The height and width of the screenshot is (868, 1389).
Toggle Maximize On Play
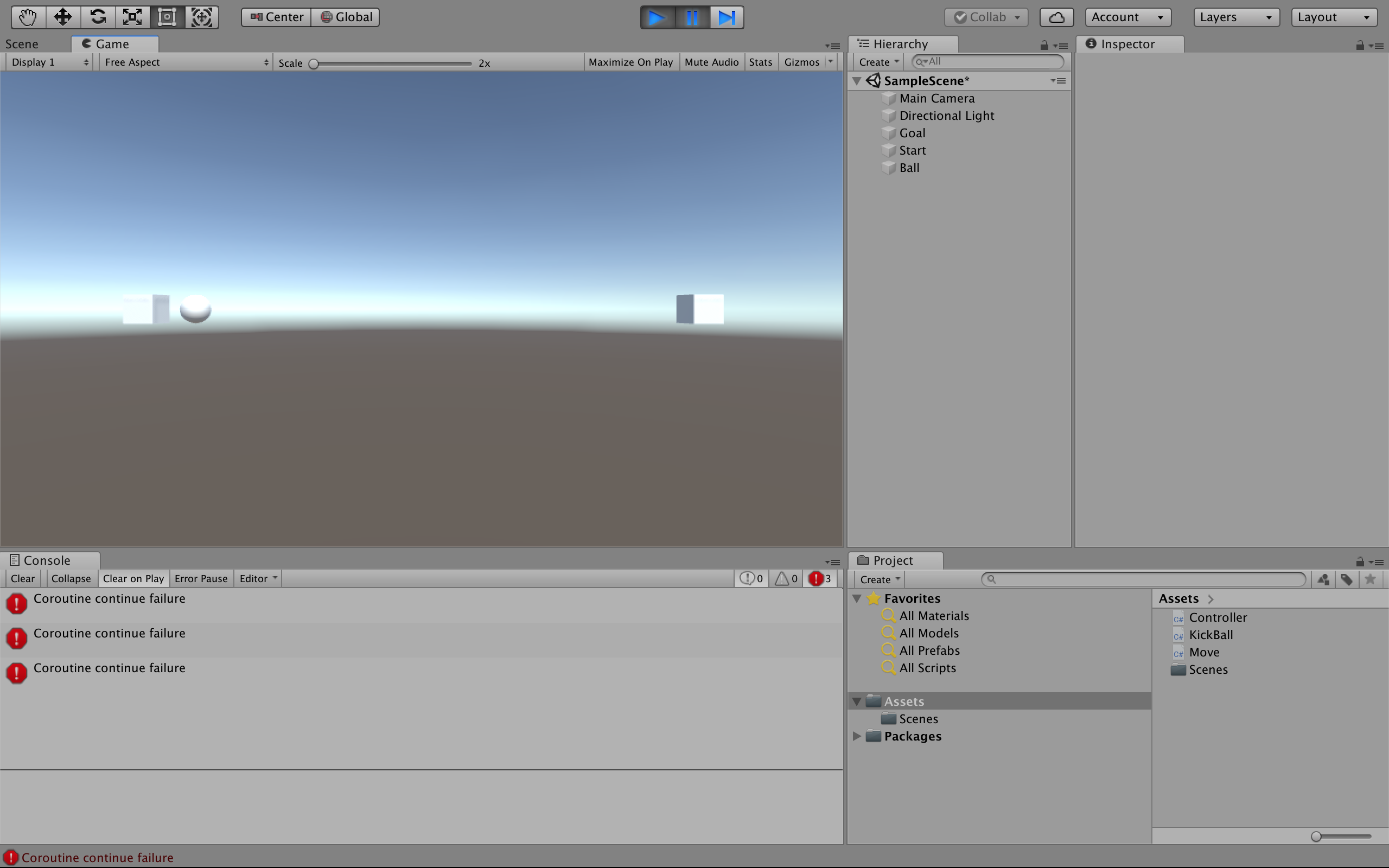pos(630,62)
